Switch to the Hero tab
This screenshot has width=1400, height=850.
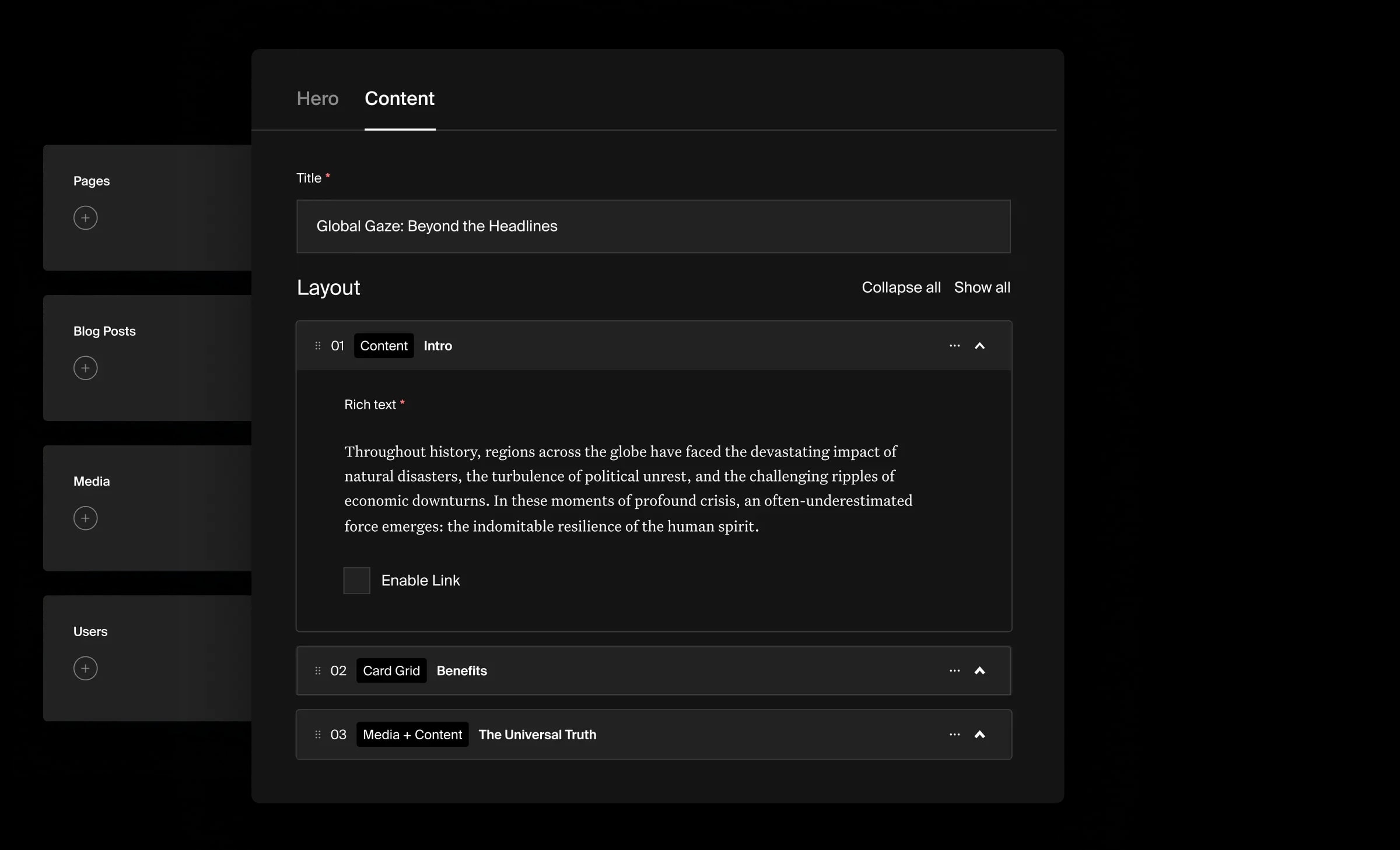coord(317,98)
